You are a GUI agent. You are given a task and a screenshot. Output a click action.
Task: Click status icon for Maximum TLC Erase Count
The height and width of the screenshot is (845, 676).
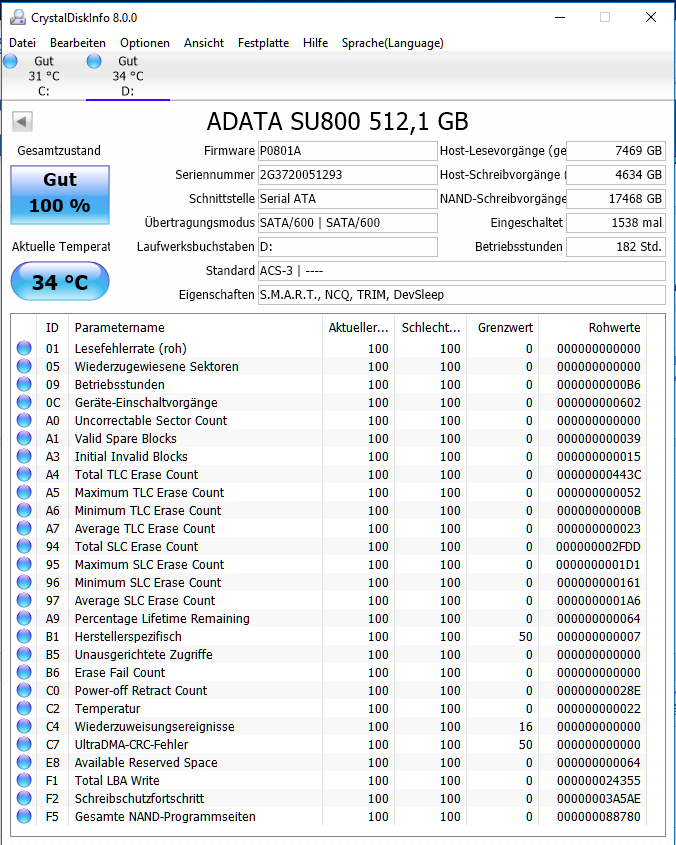(24, 492)
